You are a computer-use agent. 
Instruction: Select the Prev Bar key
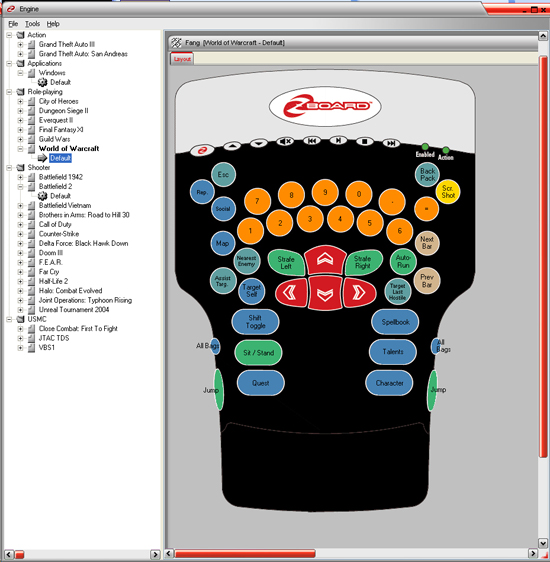coord(427,281)
